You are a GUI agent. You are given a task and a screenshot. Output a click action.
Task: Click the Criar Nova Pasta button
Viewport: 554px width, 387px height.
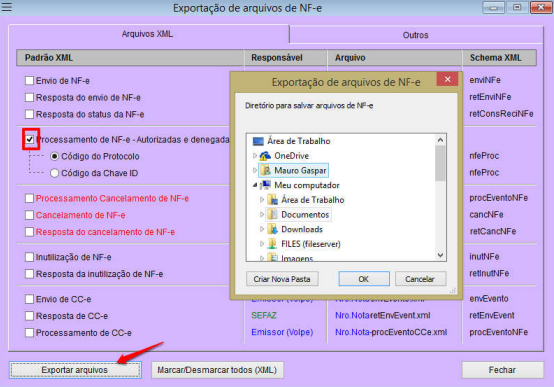pyautogui.click(x=282, y=279)
